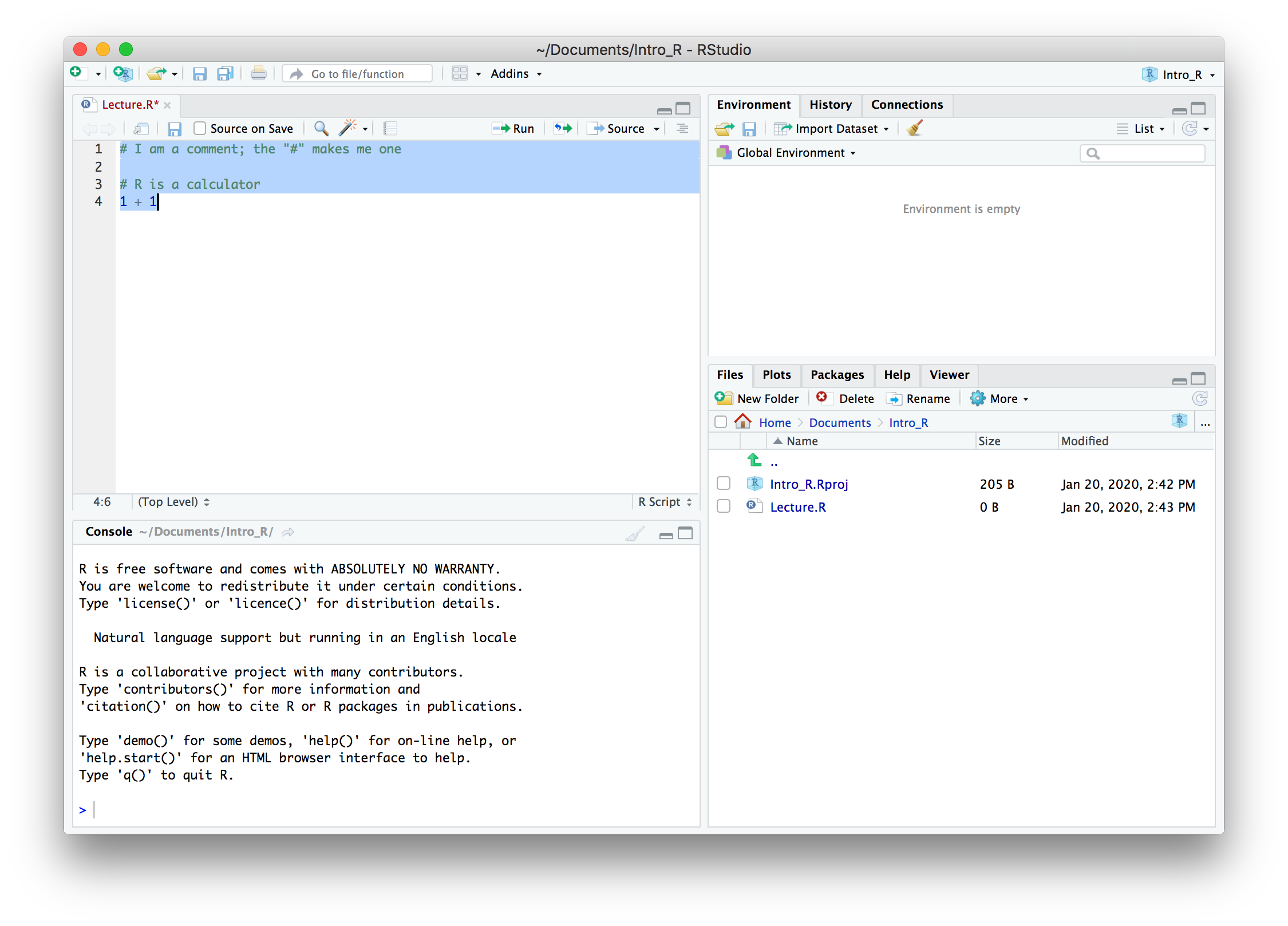This screenshot has height=926, width=1288.
Task: Click the Find/Replace magnifier icon
Action: tap(321, 129)
